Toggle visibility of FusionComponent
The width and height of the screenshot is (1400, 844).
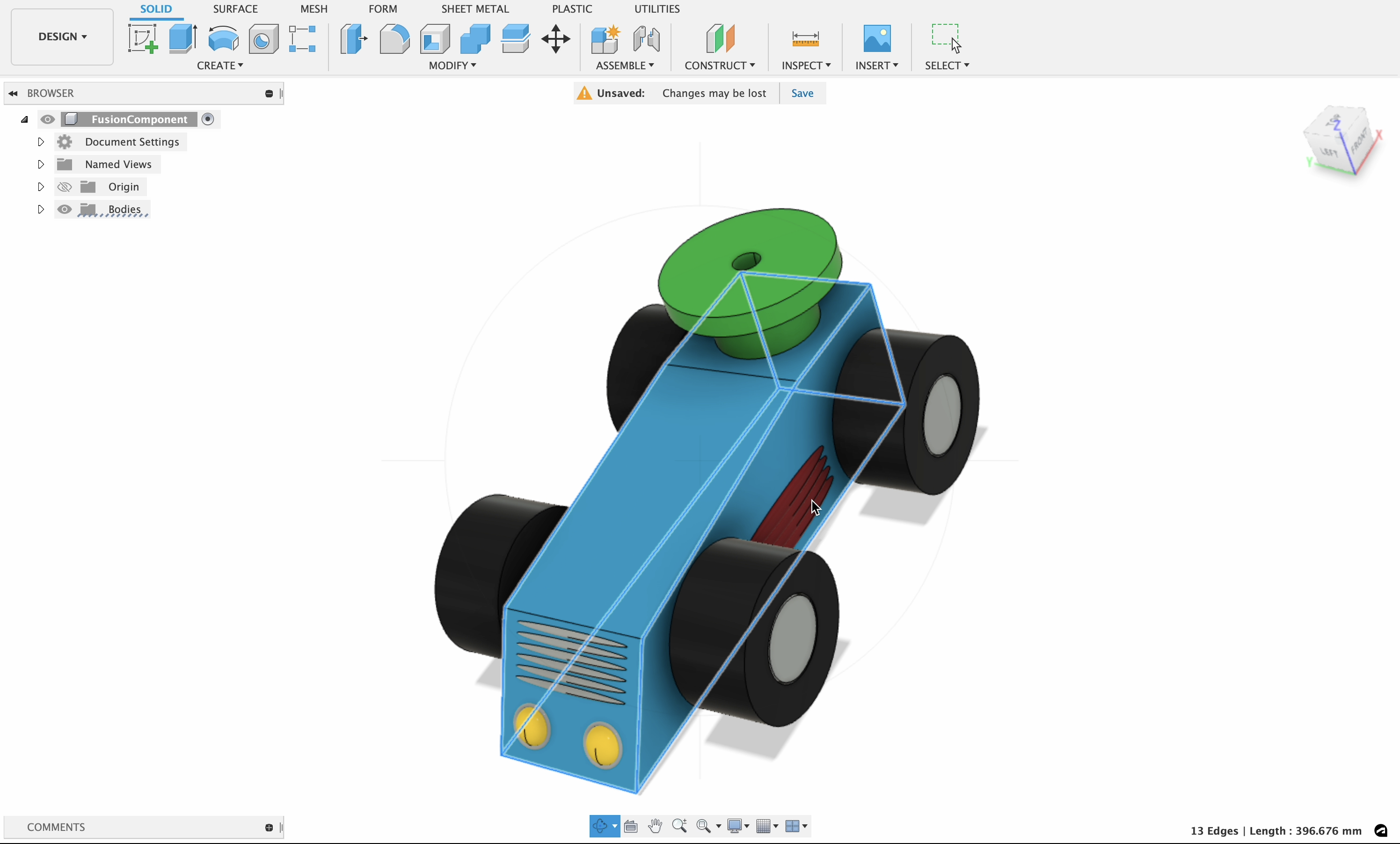(48, 119)
